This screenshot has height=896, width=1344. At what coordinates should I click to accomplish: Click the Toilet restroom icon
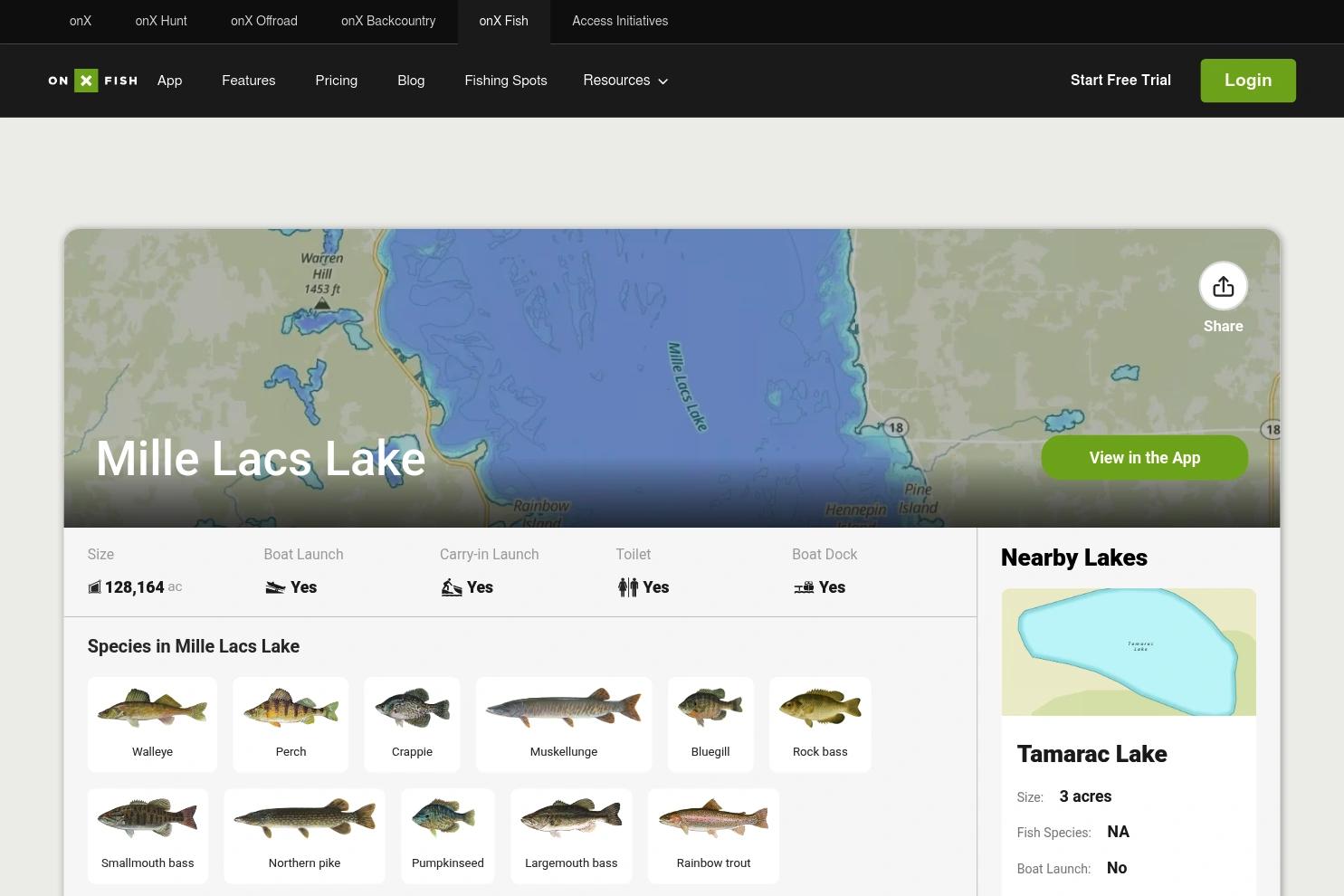click(627, 587)
